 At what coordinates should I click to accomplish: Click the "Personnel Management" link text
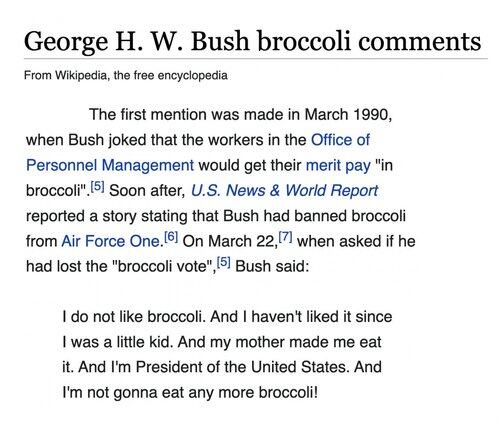pos(110,165)
